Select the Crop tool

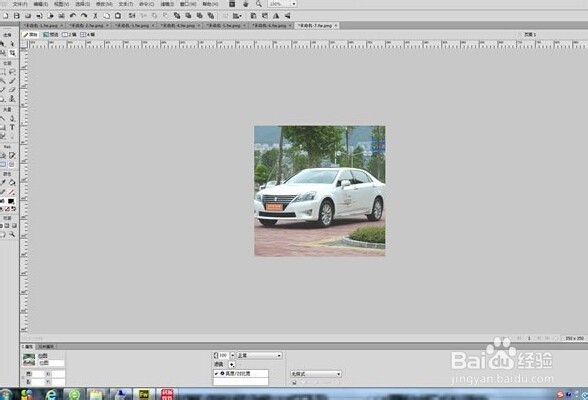point(12,53)
